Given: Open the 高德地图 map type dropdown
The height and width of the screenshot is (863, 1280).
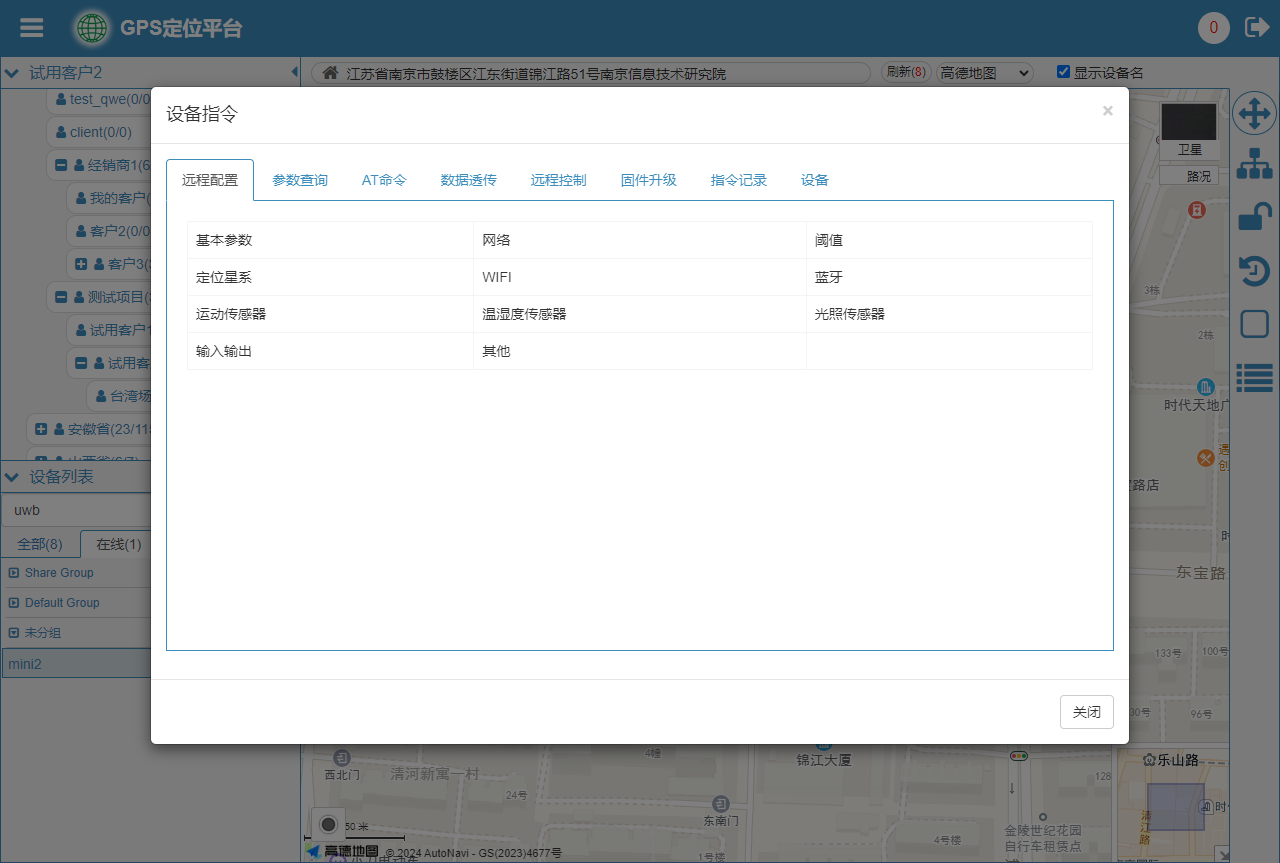Looking at the screenshot, I should [x=985, y=73].
